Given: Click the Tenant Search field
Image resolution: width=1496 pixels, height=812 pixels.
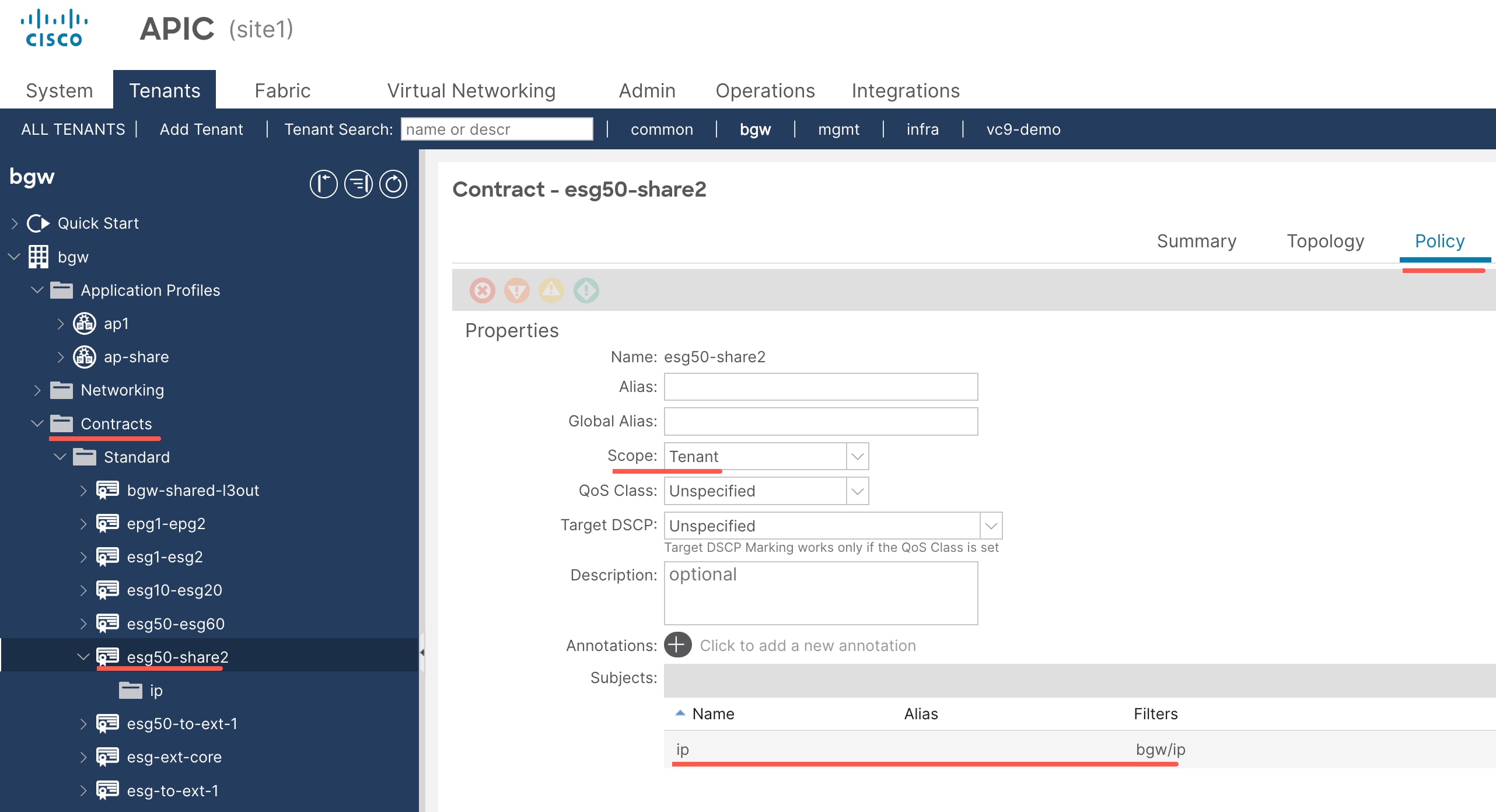Looking at the screenshot, I should 497,129.
